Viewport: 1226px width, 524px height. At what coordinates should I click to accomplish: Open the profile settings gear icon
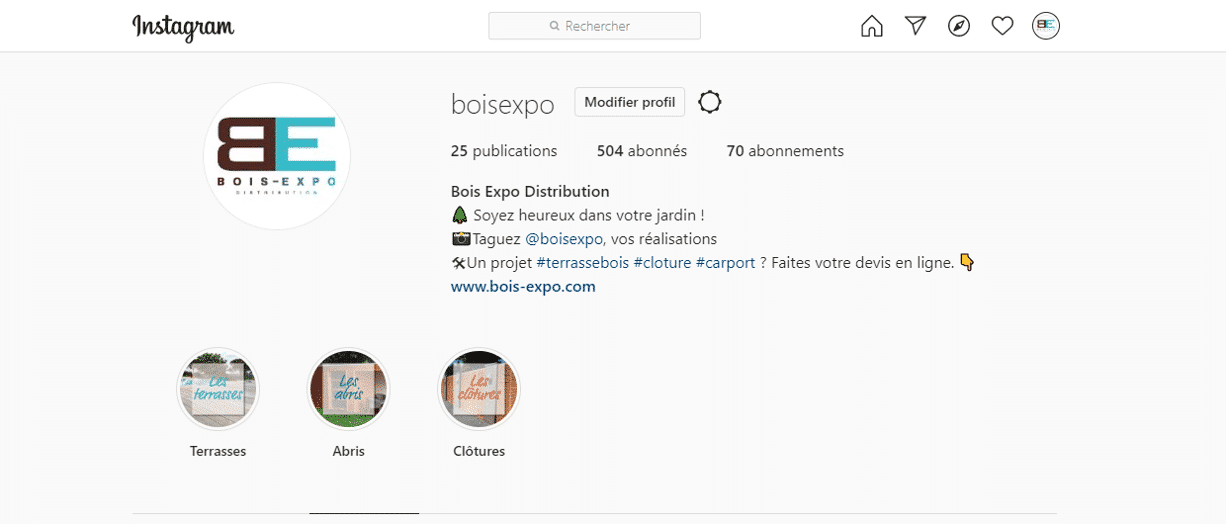pos(710,102)
